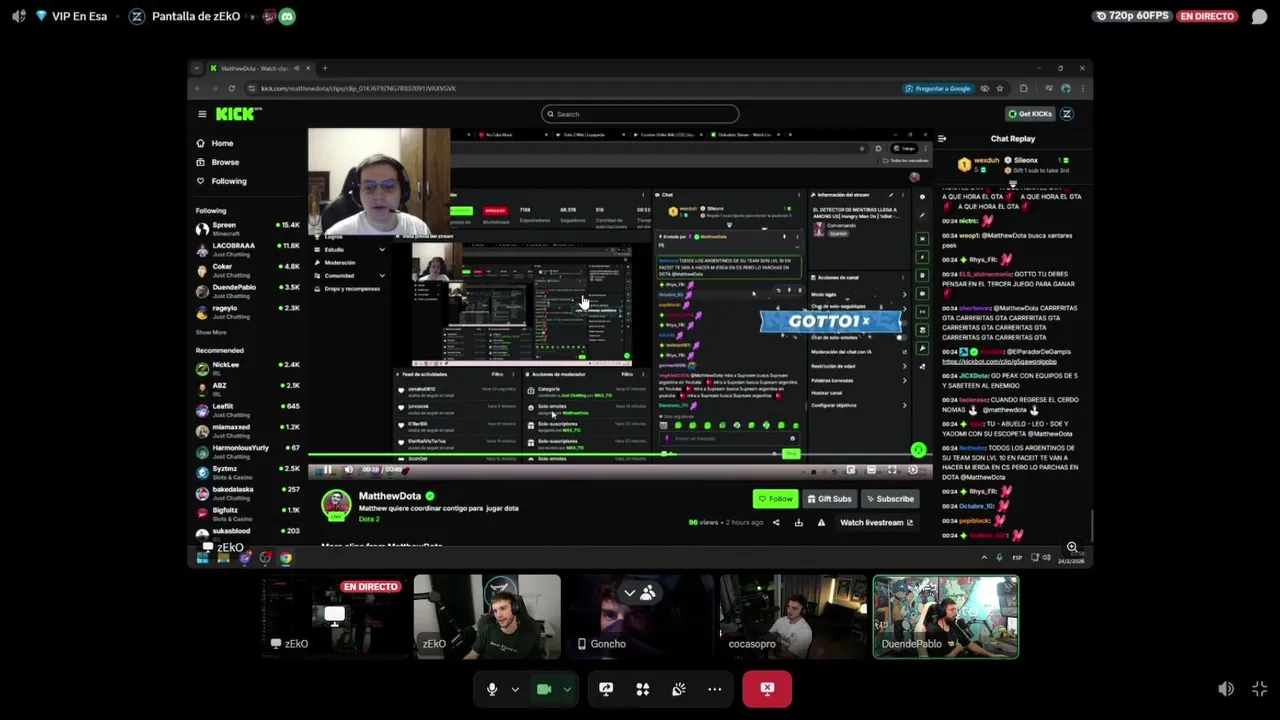Turn off the Discord camera
Screen dimensions: 1280x720
[x=544, y=689]
